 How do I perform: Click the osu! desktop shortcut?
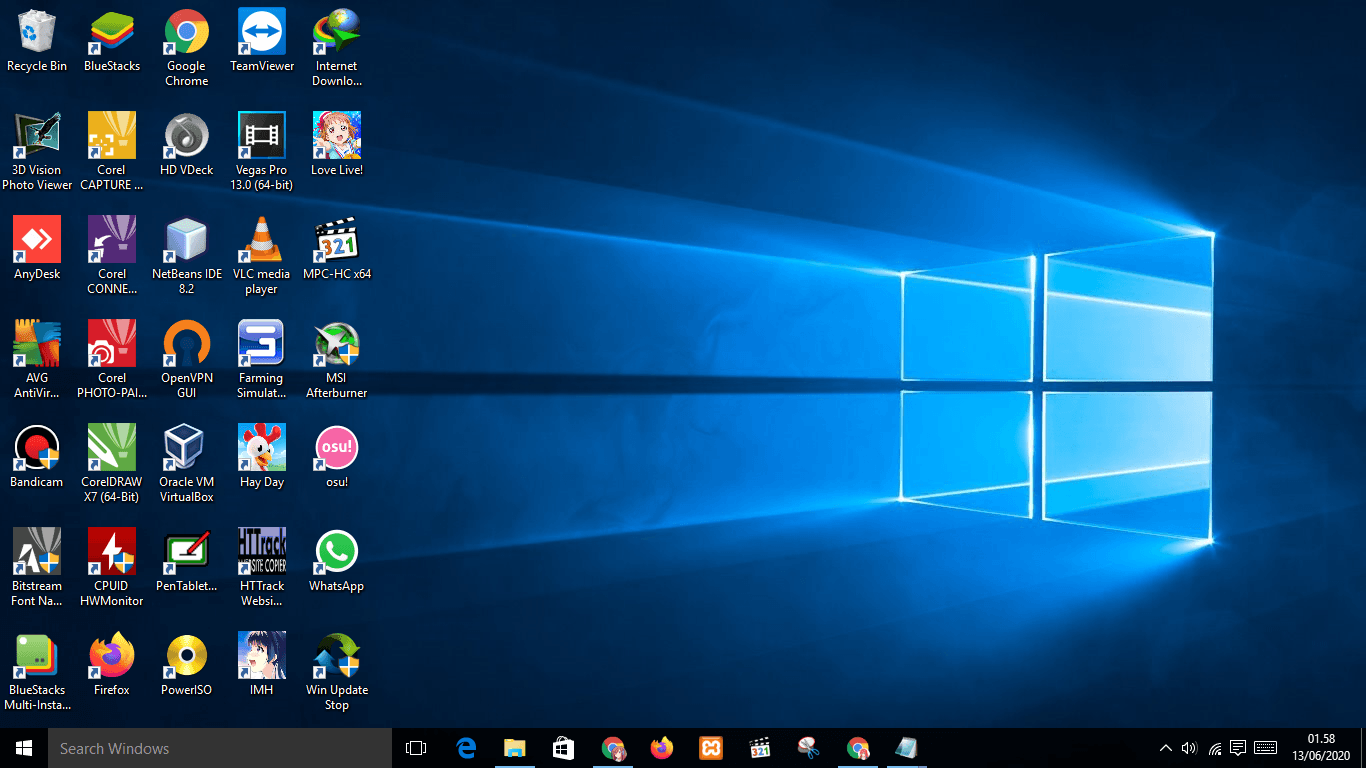pos(337,456)
